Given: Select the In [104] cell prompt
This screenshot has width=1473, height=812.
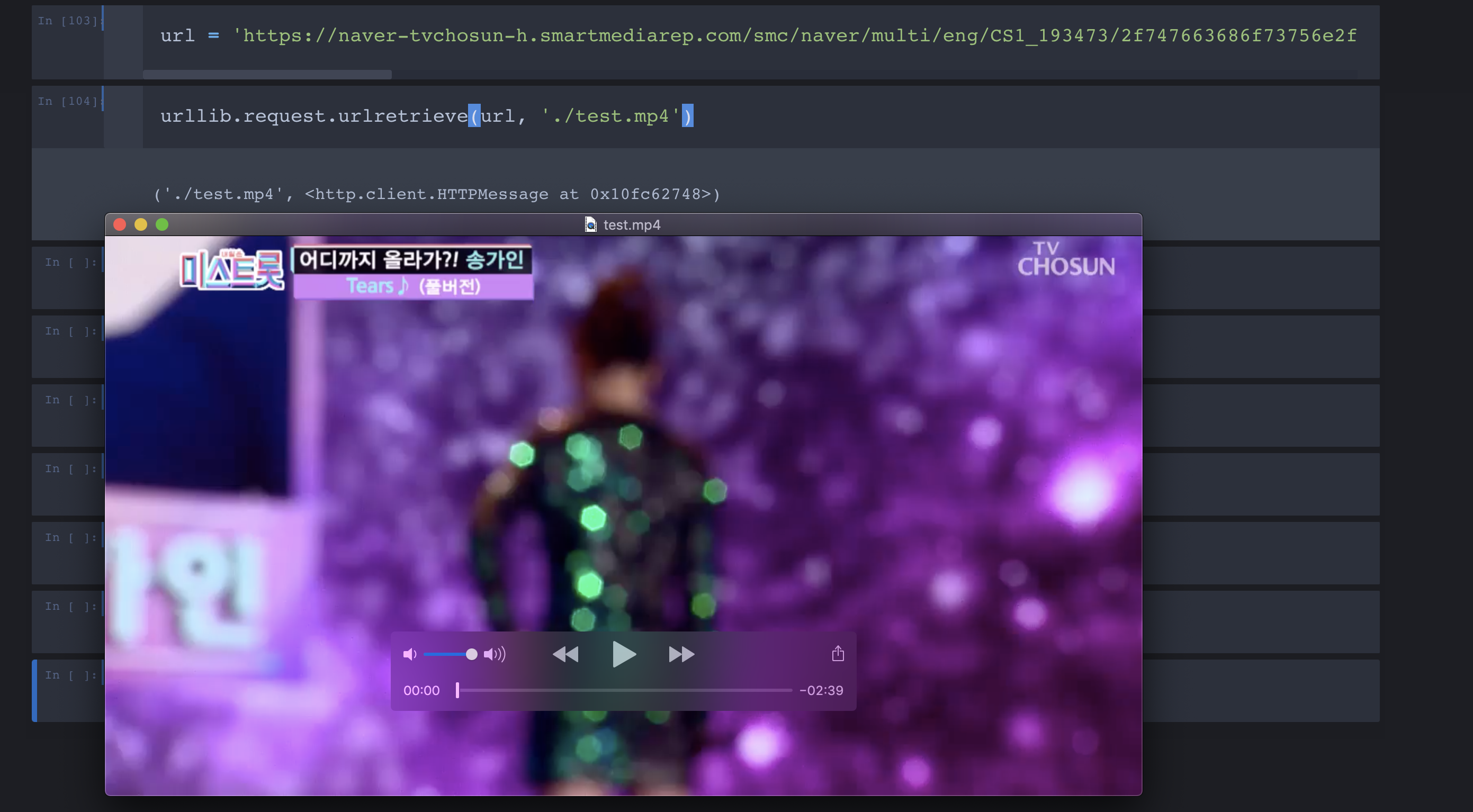Looking at the screenshot, I should tap(67, 101).
